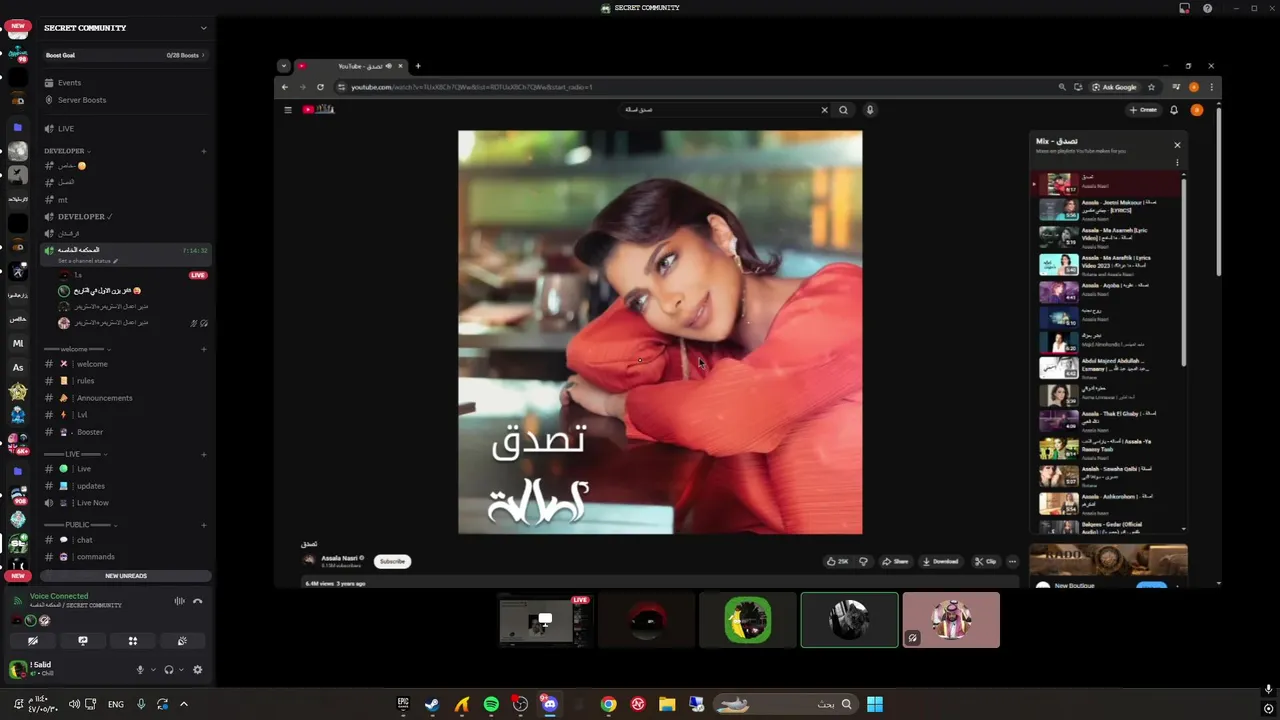
Task: Click the YouTube Download button in stream
Action: click(x=940, y=562)
